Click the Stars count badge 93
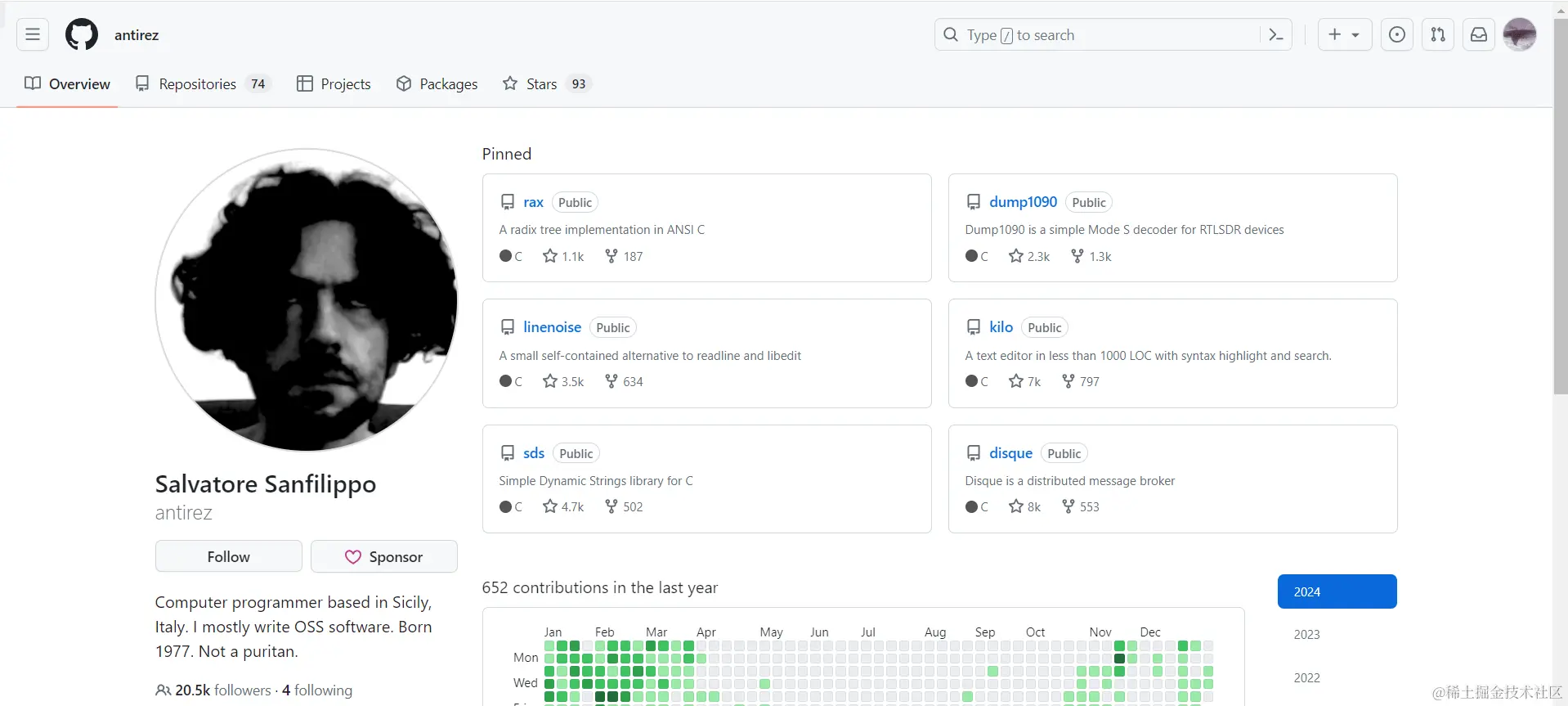This screenshot has width=1568, height=706. (579, 83)
